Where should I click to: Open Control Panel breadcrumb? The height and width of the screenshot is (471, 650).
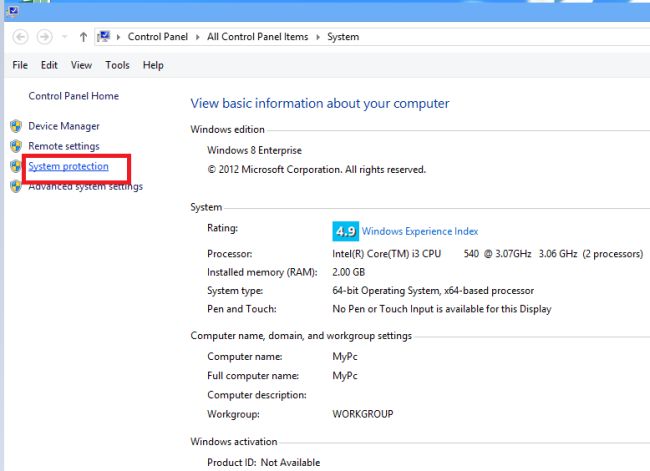158,36
